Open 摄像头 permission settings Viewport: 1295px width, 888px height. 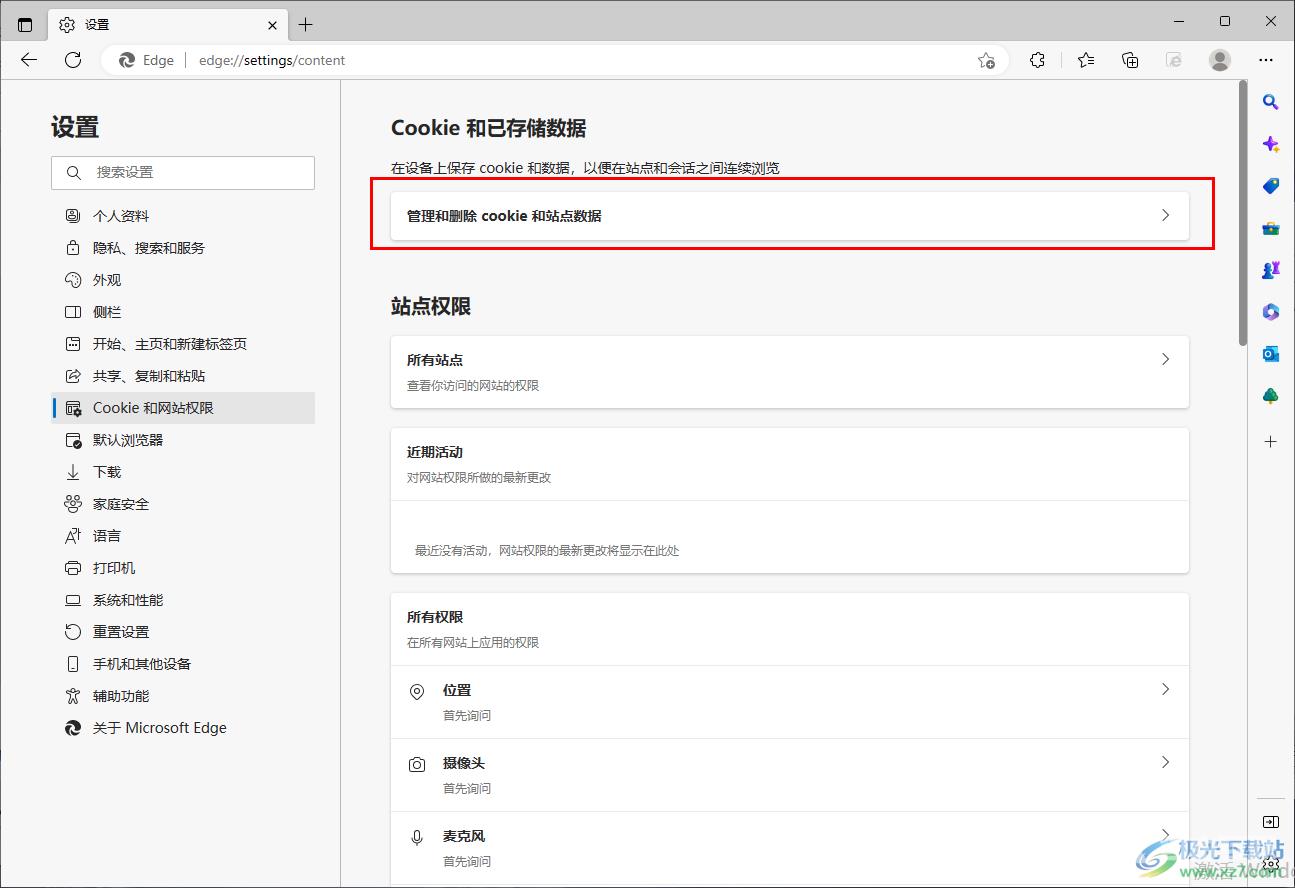[790, 775]
